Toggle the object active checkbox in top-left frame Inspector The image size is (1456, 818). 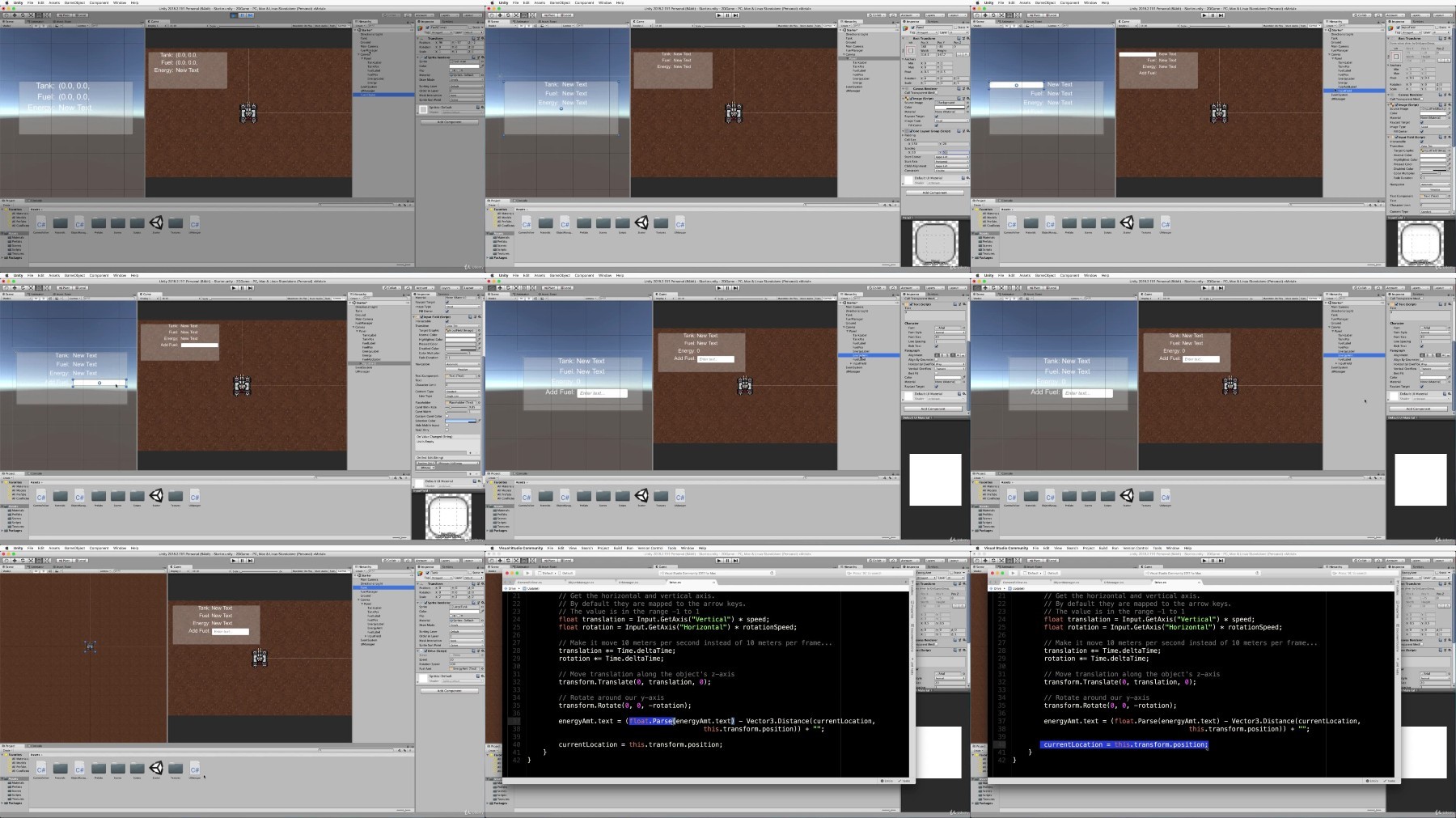(x=427, y=28)
